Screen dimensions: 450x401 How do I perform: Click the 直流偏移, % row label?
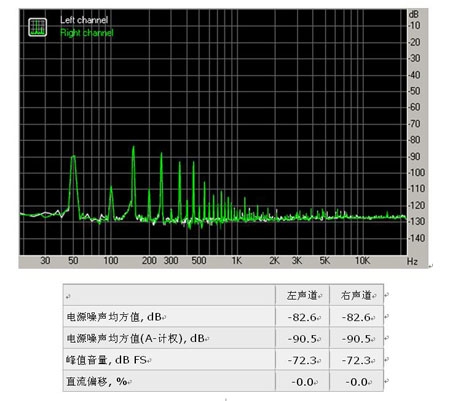(x=97, y=381)
